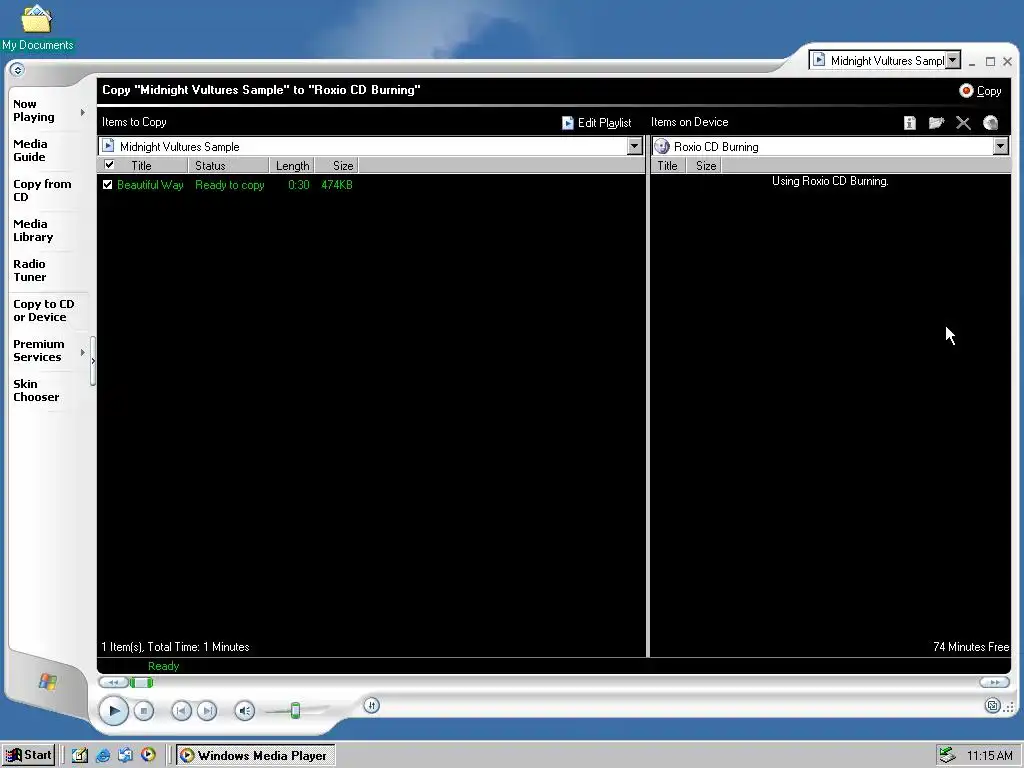Image resolution: width=1024 pixels, height=768 pixels.
Task: Open Media Library
Action: click(33, 231)
